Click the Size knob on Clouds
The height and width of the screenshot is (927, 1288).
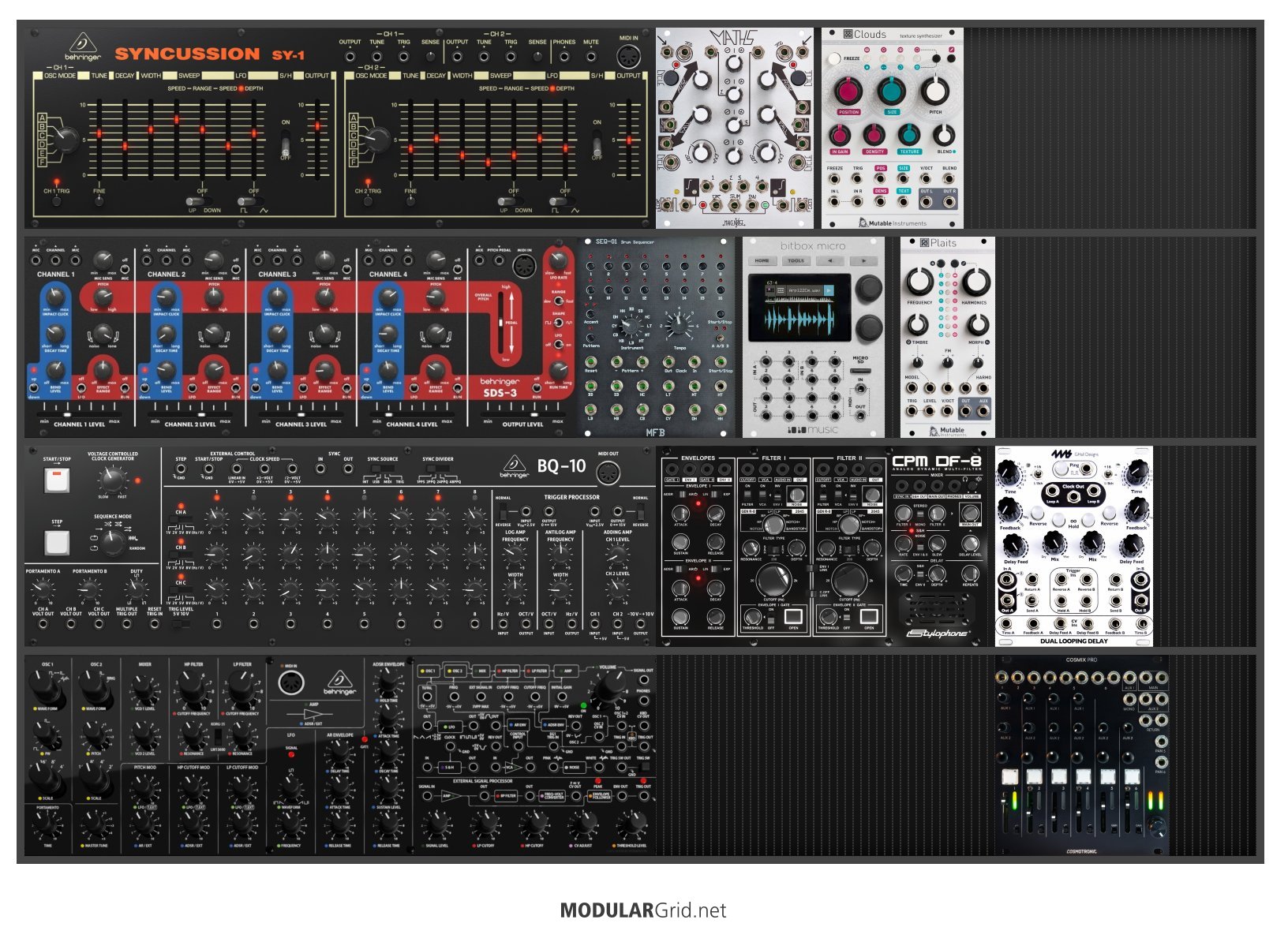tap(892, 91)
